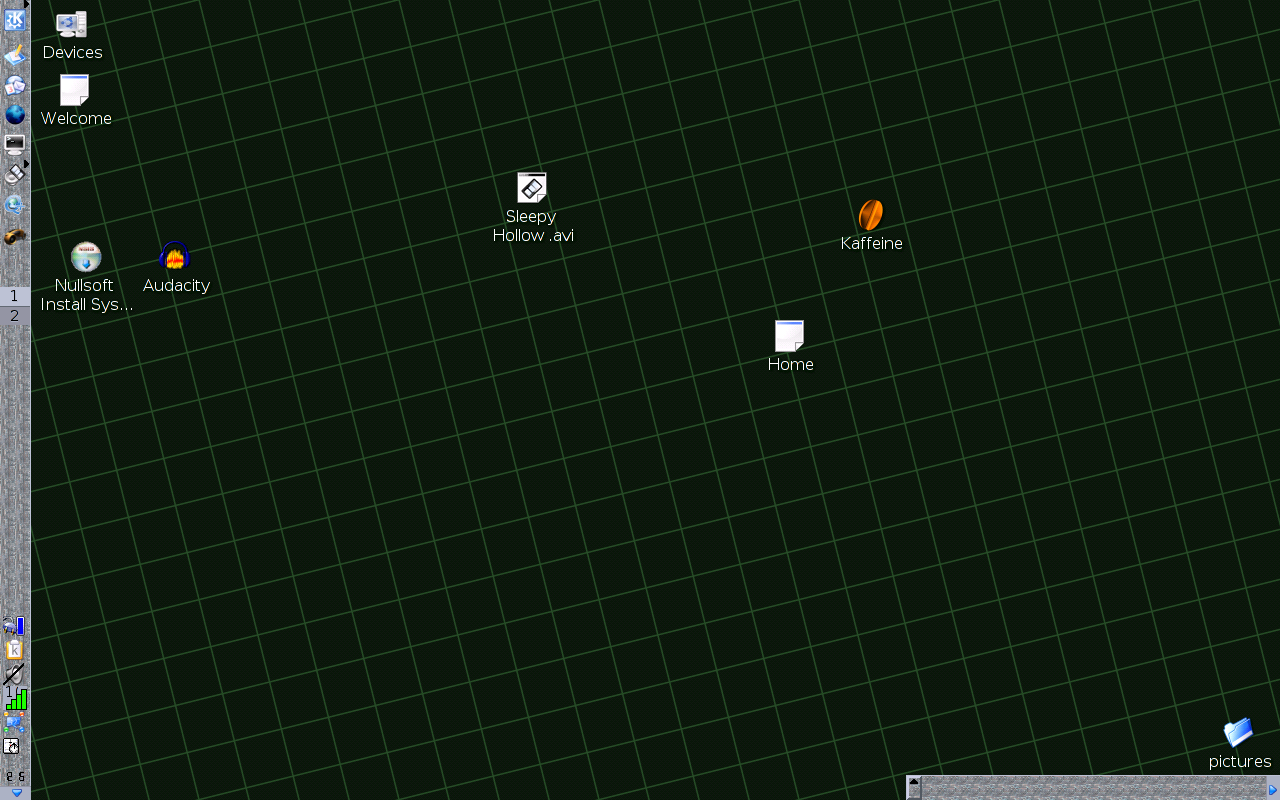Select the Sleepy Hollow .avi file
Screen dimensions: 1280x800
pos(532,188)
